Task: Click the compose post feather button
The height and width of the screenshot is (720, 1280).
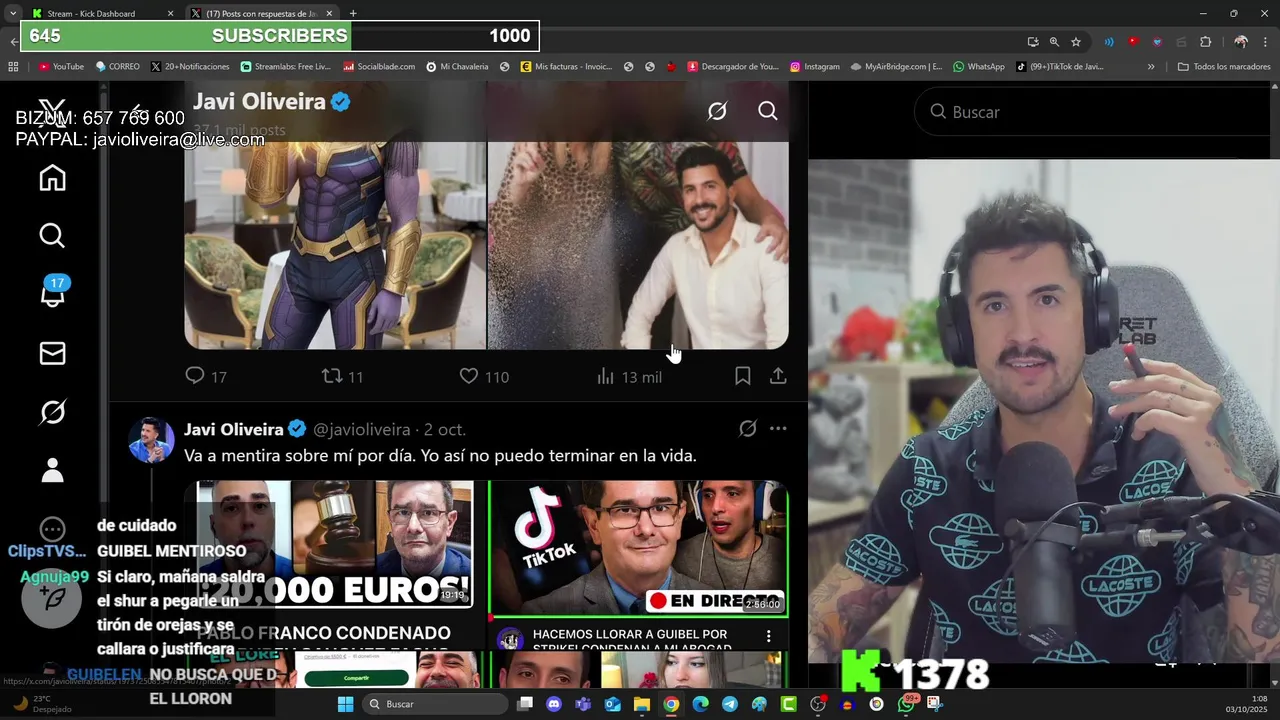Action: point(52,598)
